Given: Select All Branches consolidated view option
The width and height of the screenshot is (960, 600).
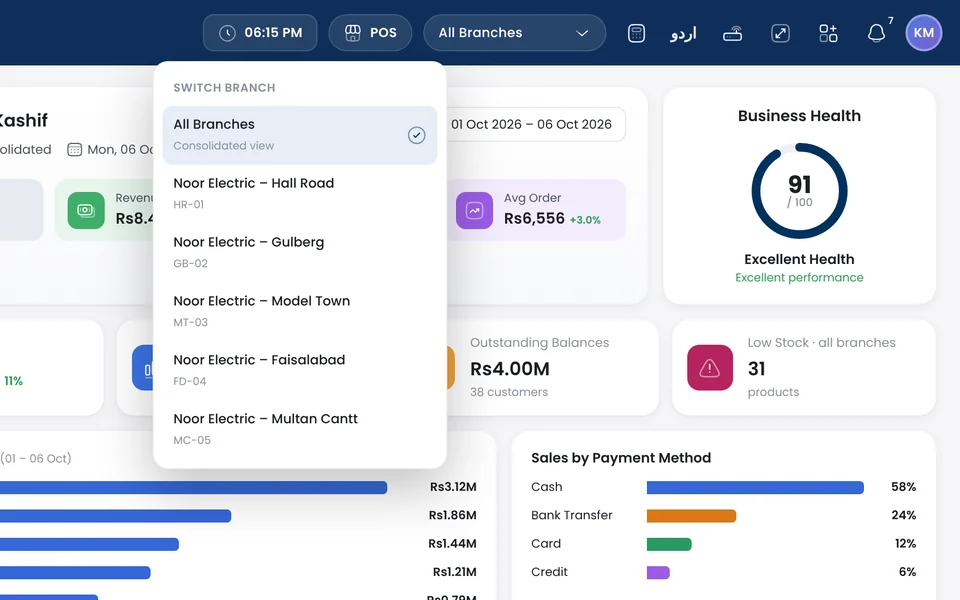Looking at the screenshot, I should 300,135.
